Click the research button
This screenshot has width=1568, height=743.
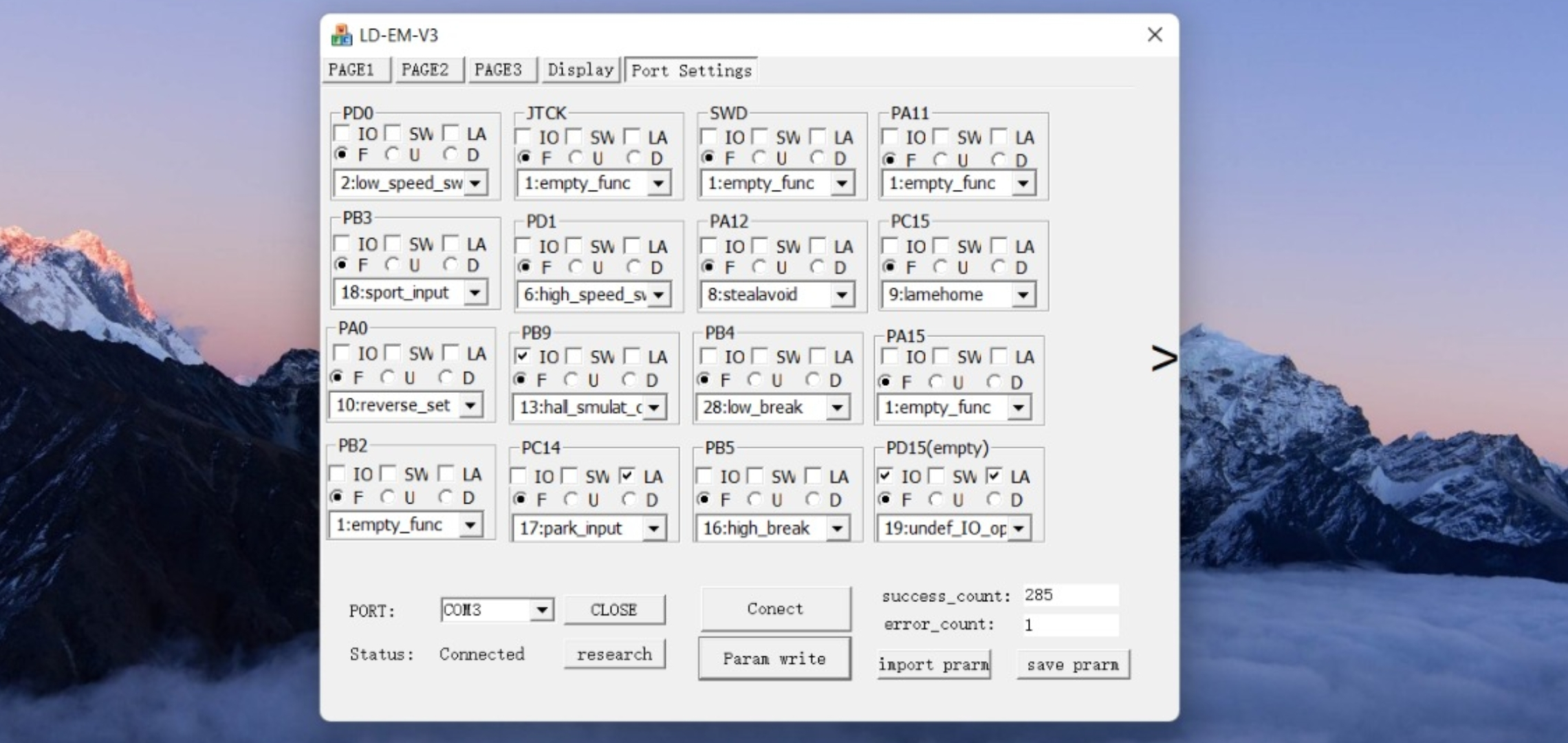pyautogui.click(x=614, y=654)
